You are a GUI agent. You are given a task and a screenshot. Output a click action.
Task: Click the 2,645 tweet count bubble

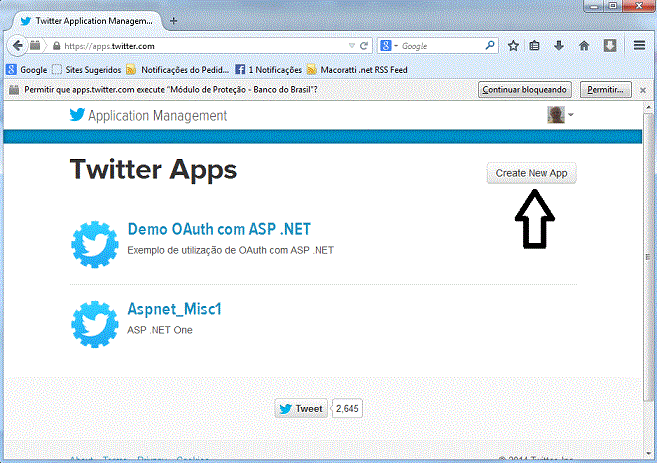[x=347, y=409]
